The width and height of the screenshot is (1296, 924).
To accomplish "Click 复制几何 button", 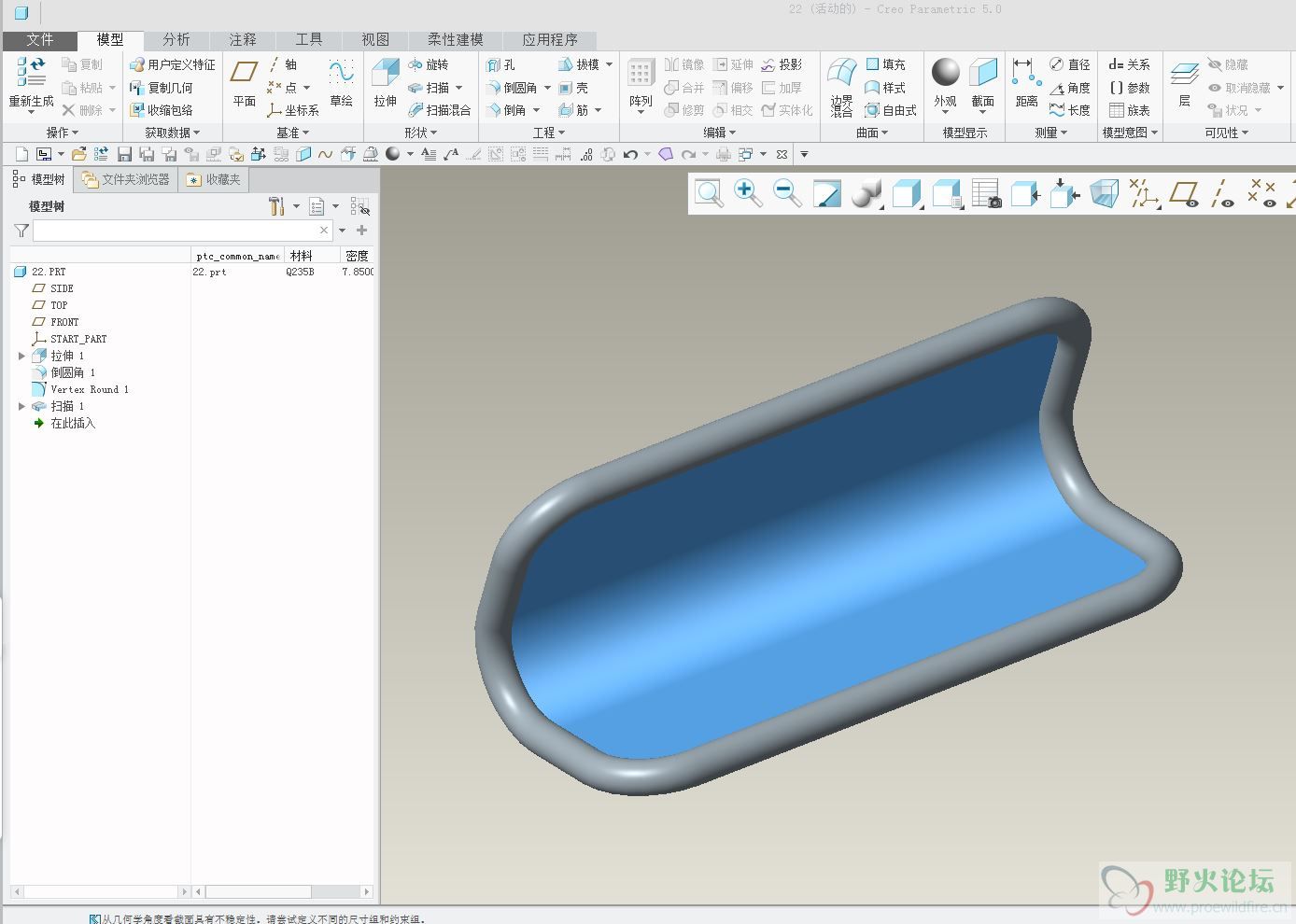I will click(162, 88).
